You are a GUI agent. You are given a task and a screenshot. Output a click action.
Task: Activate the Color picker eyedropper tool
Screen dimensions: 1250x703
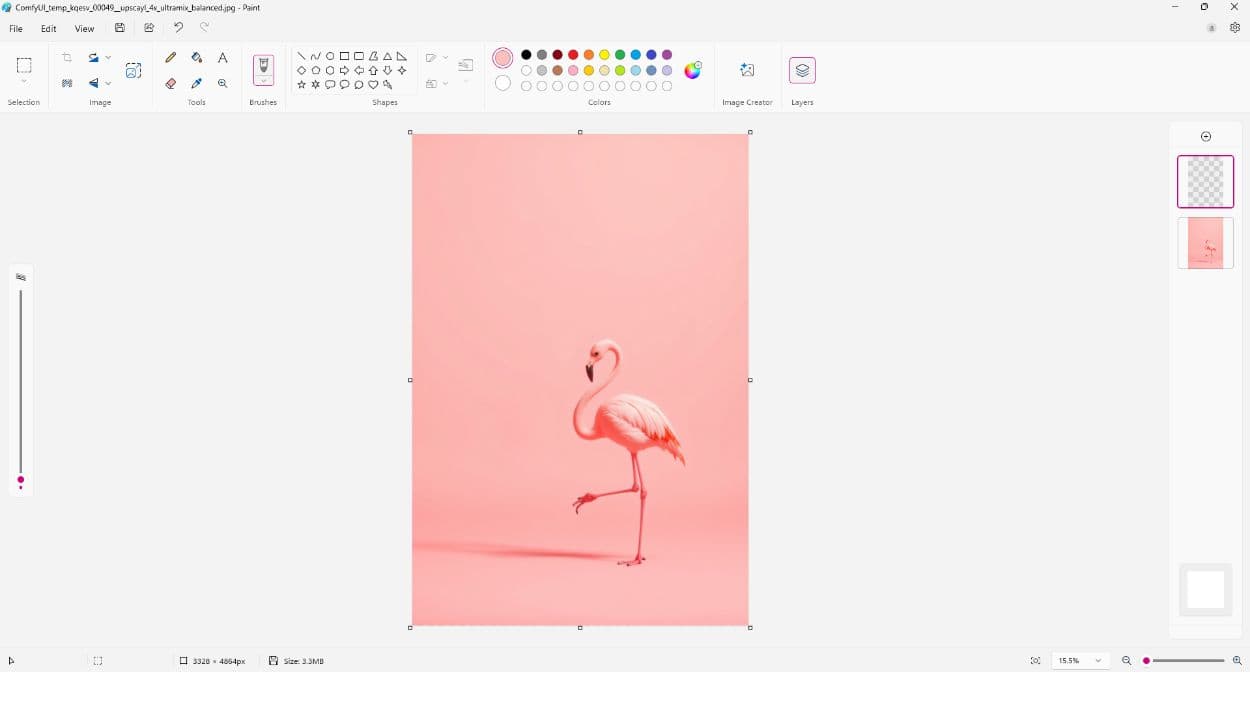pyautogui.click(x=197, y=84)
